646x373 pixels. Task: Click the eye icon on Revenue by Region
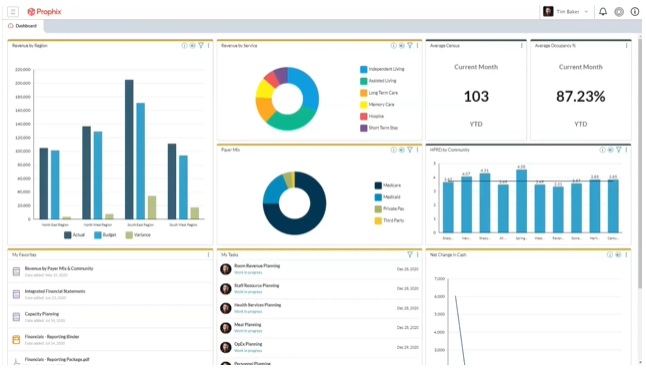coord(192,46)
